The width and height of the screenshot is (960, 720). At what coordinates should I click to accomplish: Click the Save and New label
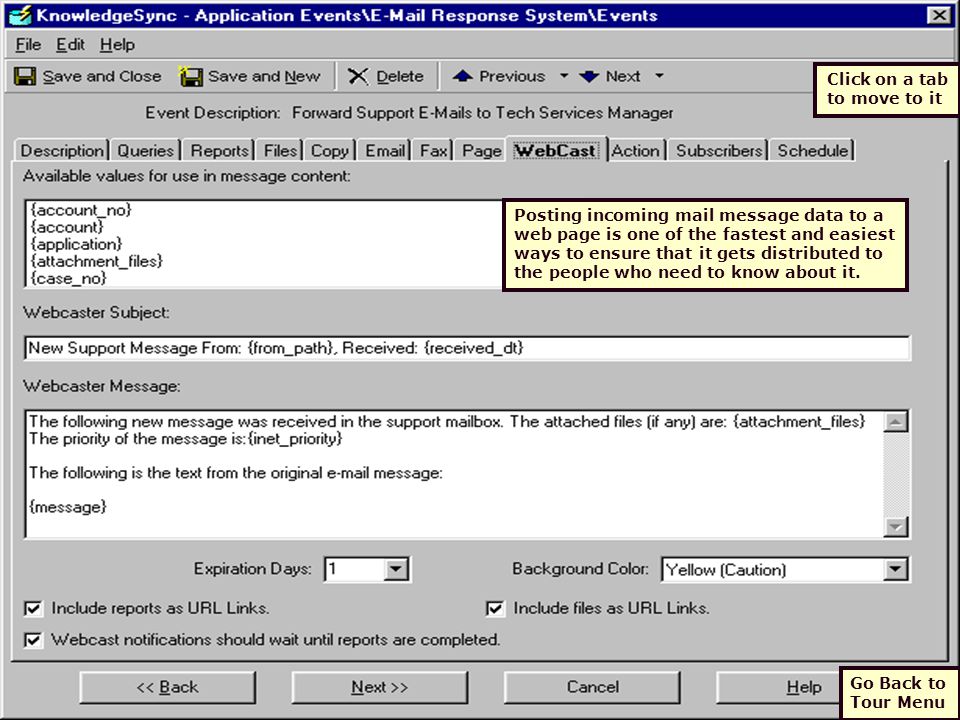[264, 77]
